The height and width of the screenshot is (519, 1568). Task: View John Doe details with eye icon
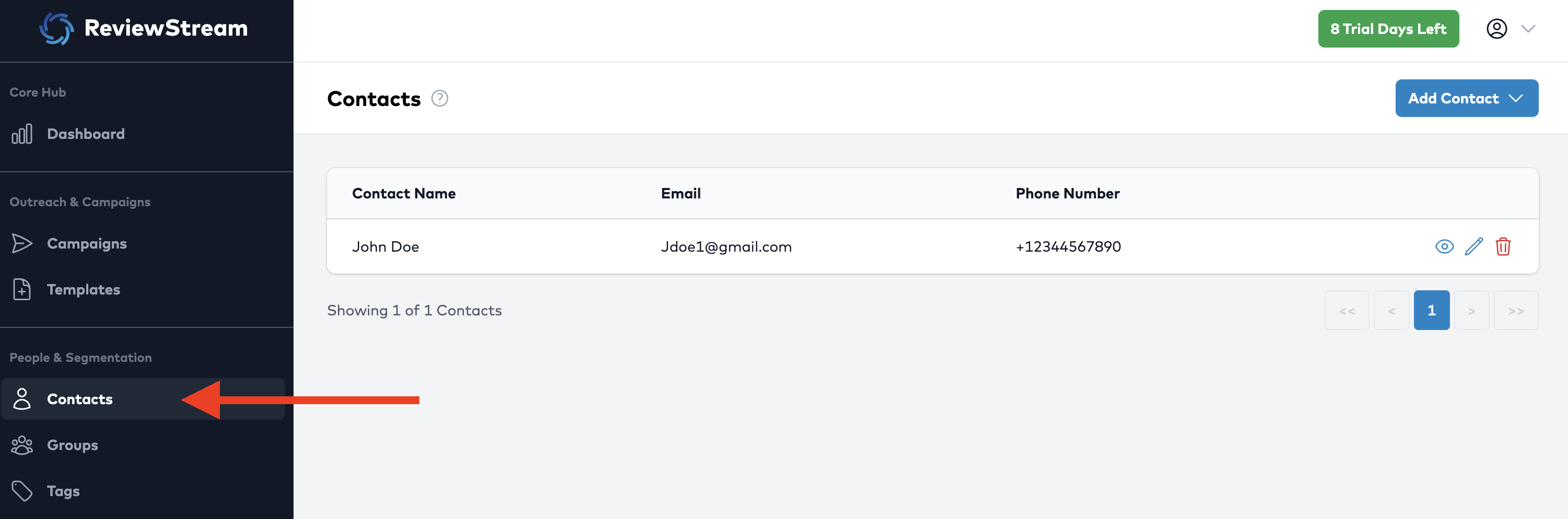1444,246
